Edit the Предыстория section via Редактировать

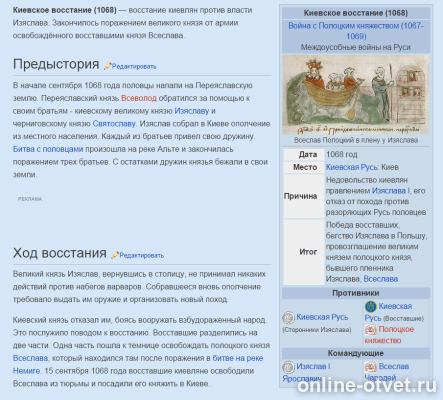(x=134, y=66)
